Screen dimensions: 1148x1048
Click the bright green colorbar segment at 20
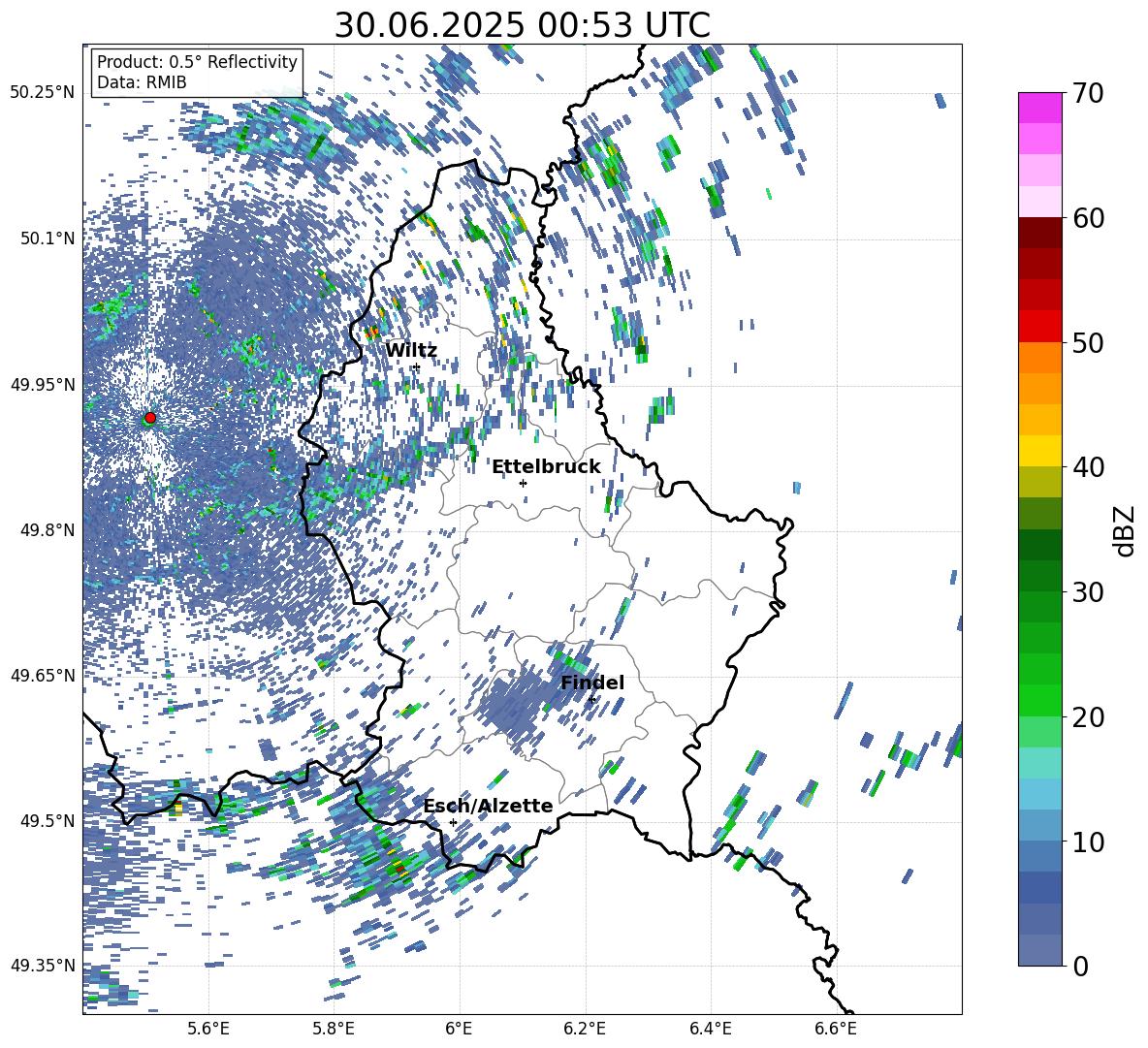coord(1039,700)
